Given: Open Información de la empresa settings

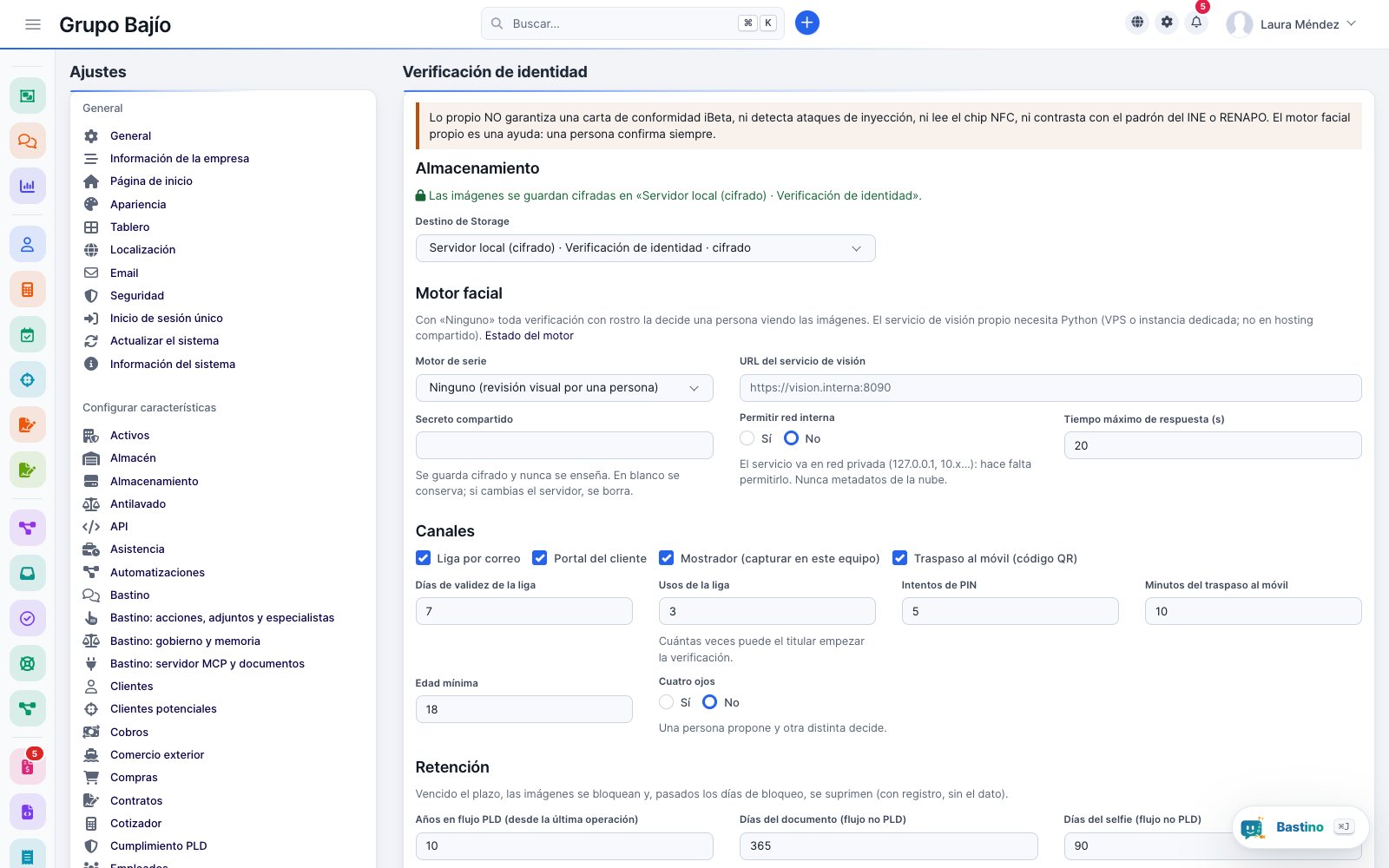Looking at the screenshot, I should pos(180,159).
